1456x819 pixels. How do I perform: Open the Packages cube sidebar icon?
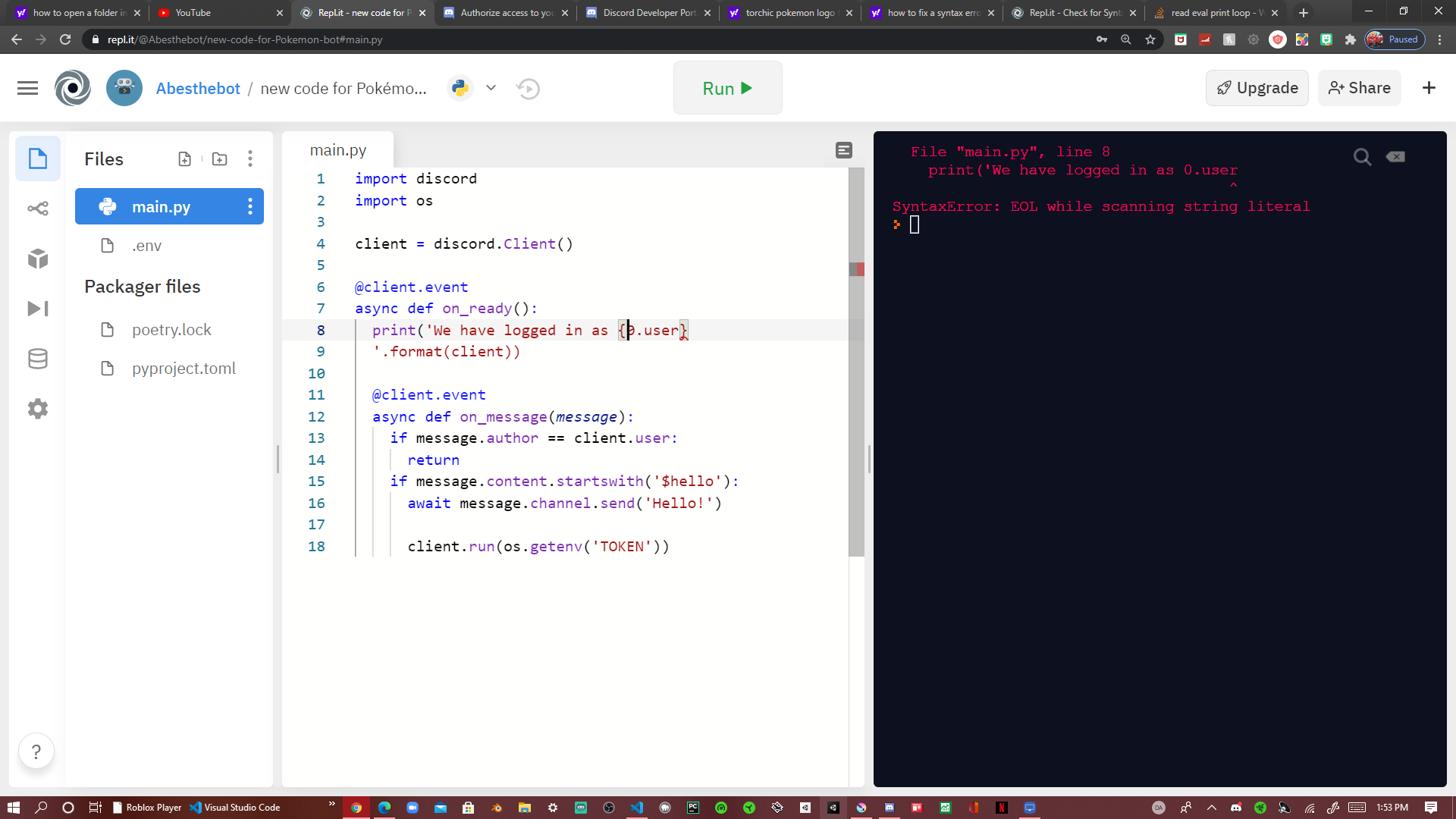coord(38,258)
